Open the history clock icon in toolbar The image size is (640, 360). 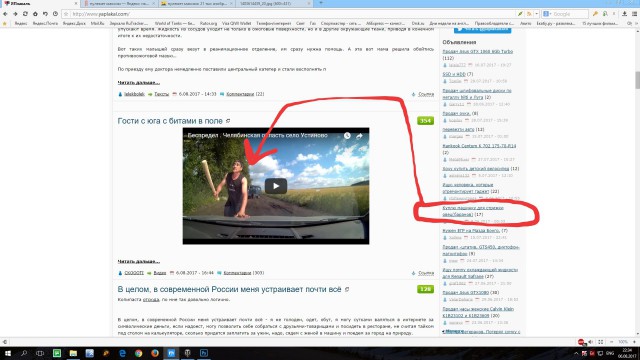(55, 14)
